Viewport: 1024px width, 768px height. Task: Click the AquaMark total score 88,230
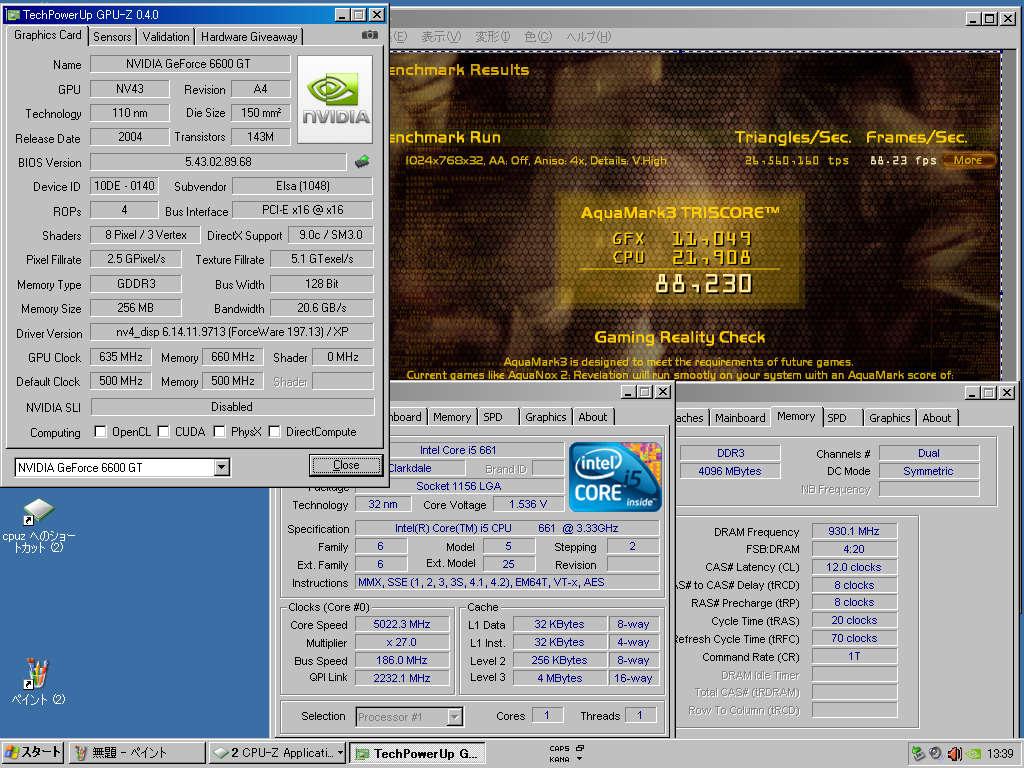point(703,283)
